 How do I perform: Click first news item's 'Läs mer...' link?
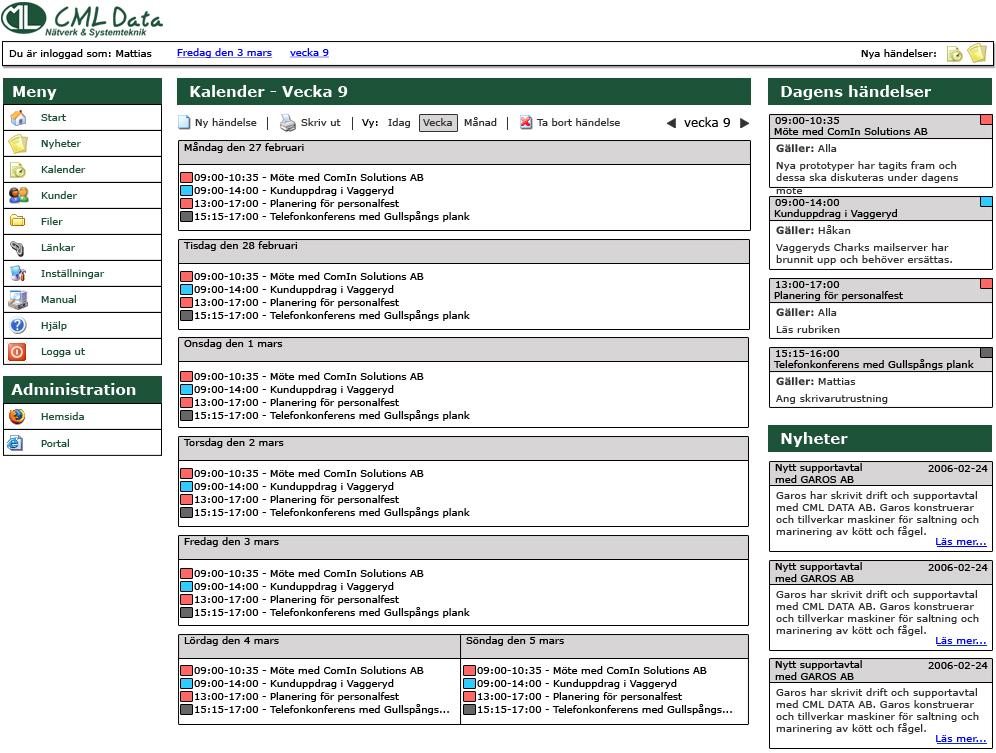[x=960, y=542]
